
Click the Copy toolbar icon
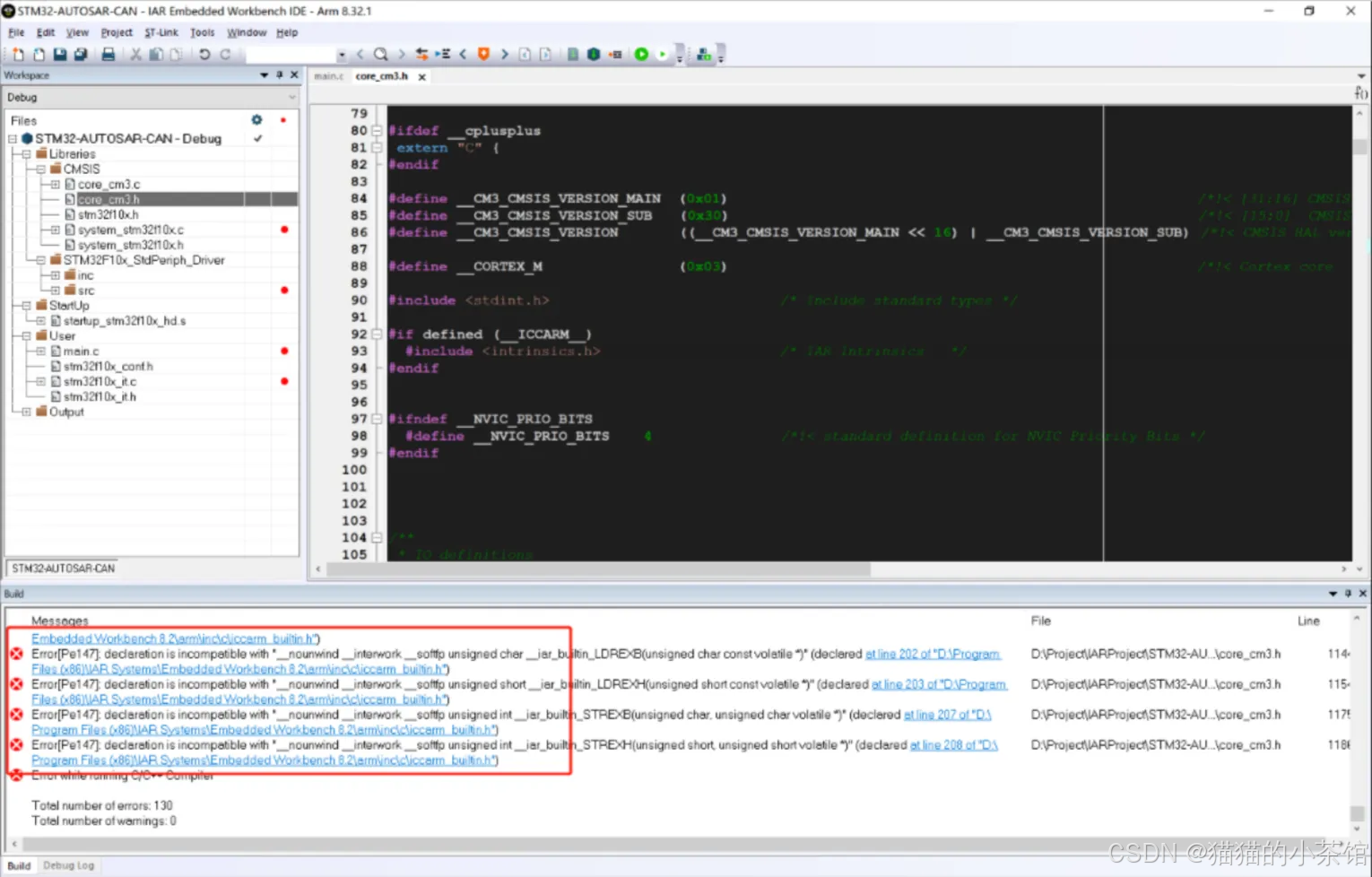pyautogui.click(x=156, y=55)
